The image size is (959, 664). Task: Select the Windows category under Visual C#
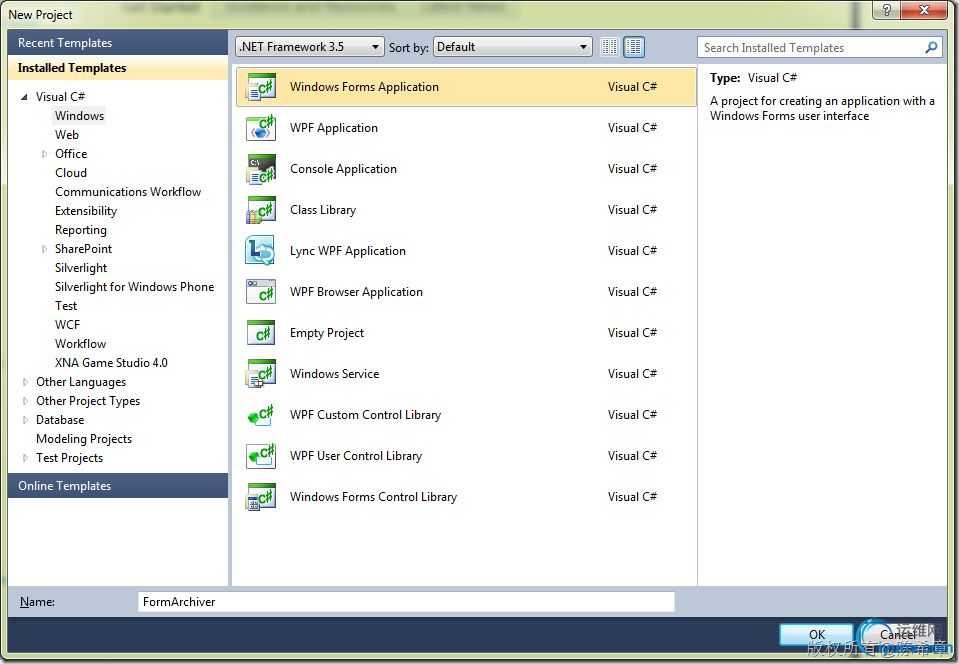click(79, 116)
